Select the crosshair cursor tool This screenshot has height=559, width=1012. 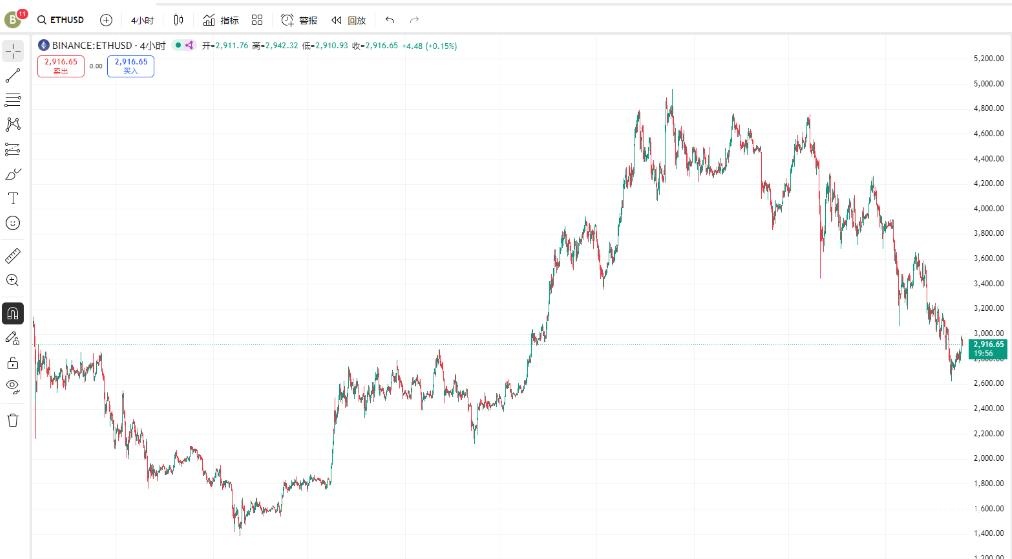click(13, 51)
